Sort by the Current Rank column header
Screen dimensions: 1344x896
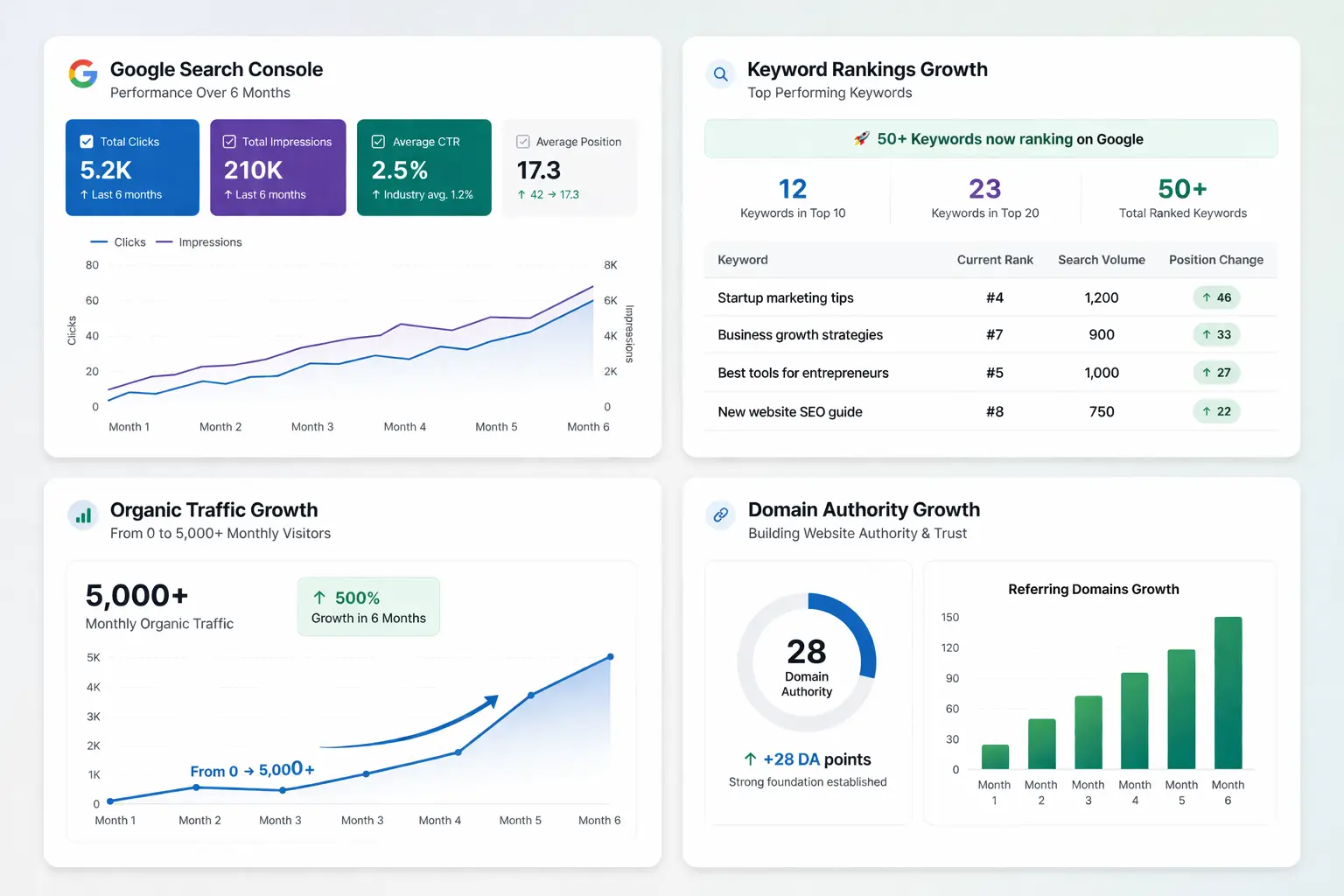[x=995, y=260]
